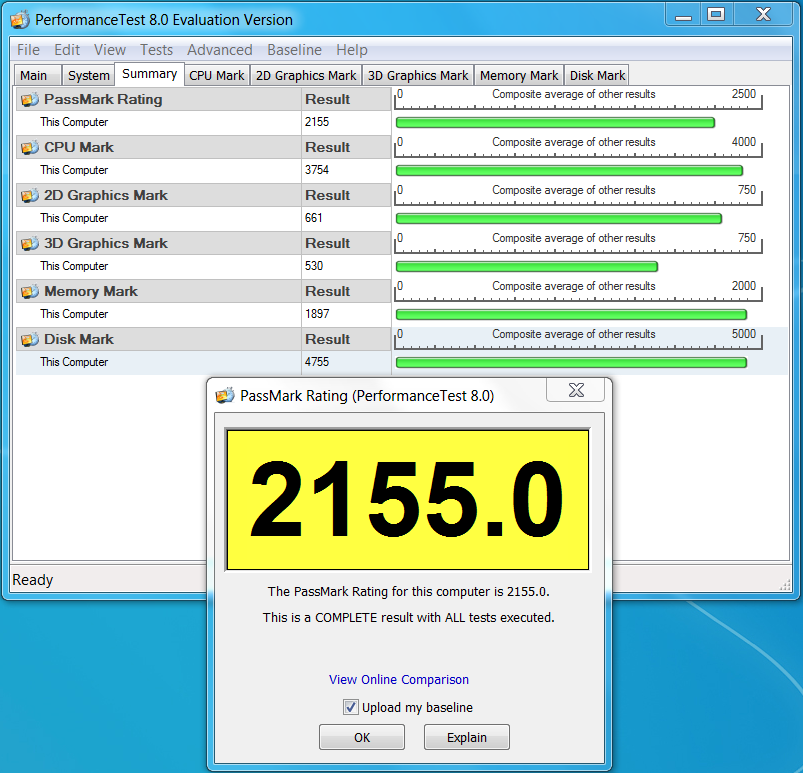Click the CPU Mark green result bar

pyautogui.click(x=569, y=171)
